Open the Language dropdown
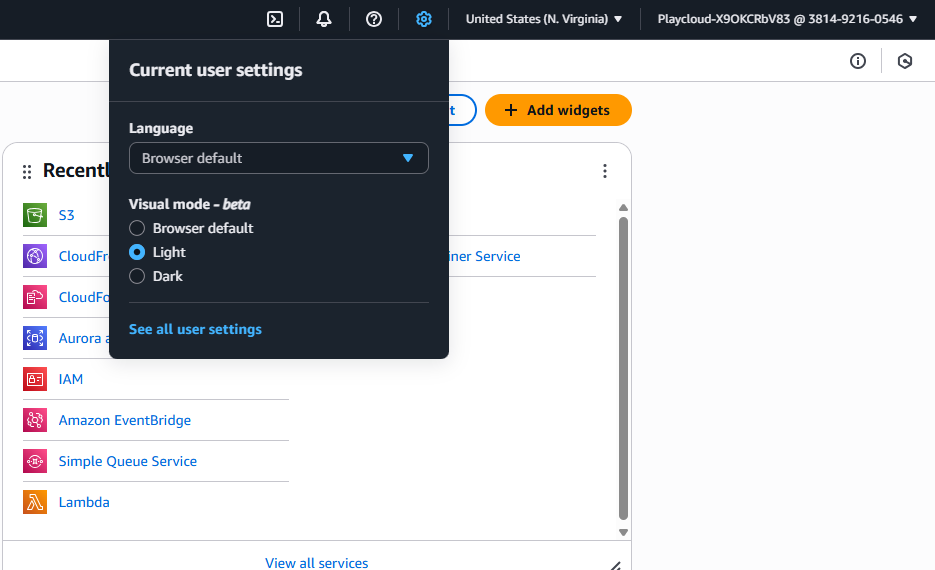This screenshot has height=570, width=935. point(278,158)
